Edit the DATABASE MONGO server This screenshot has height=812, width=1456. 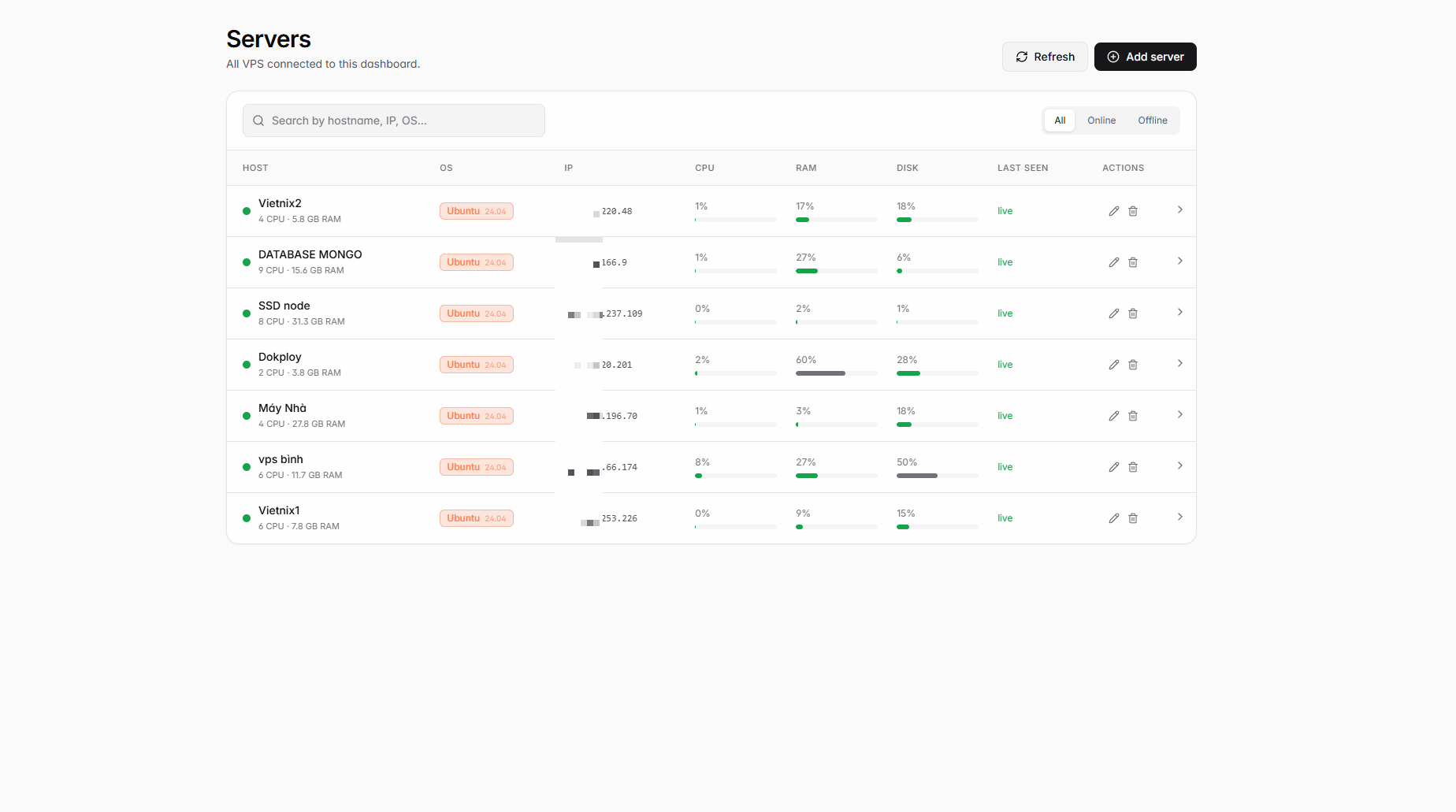click(1114, 262)
